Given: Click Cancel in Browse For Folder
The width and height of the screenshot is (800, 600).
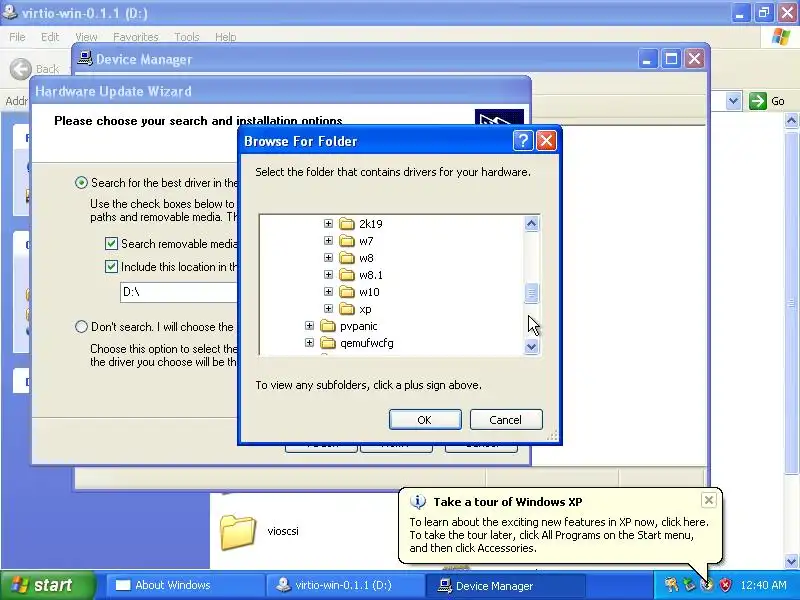Looking at the screenshot, I should pyautogui.click(x=506, y=419).
